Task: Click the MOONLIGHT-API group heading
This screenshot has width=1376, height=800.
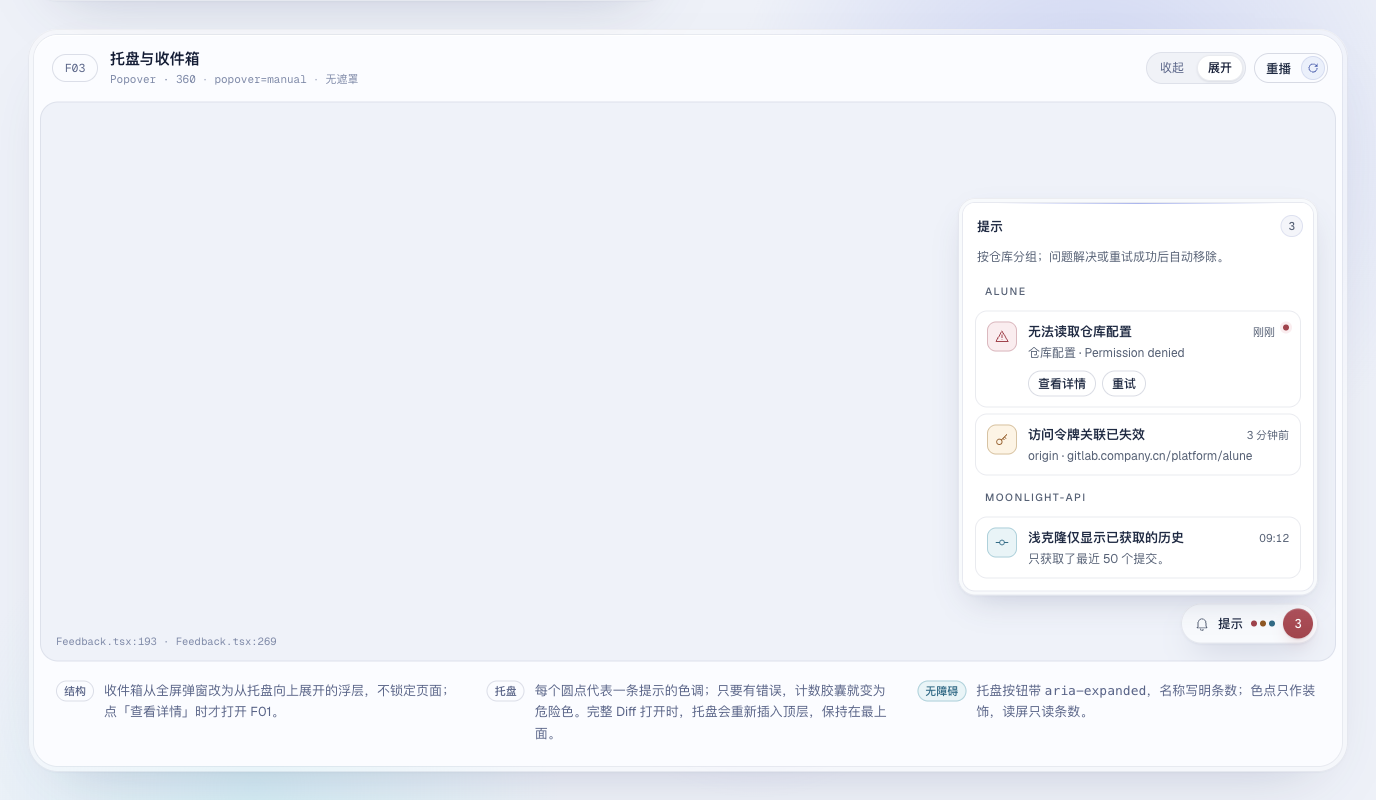Action: click(1035, 498)
